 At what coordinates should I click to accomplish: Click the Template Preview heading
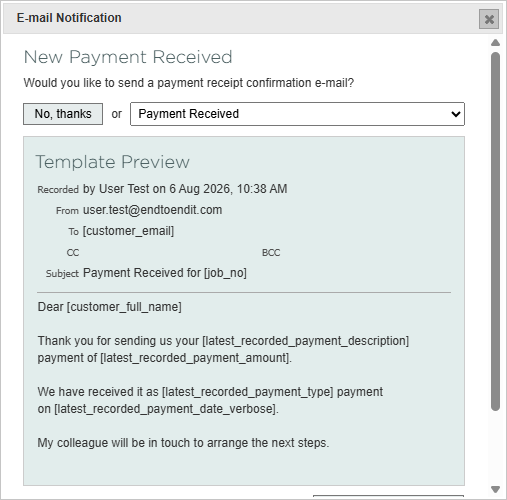(x=113, y=162)
